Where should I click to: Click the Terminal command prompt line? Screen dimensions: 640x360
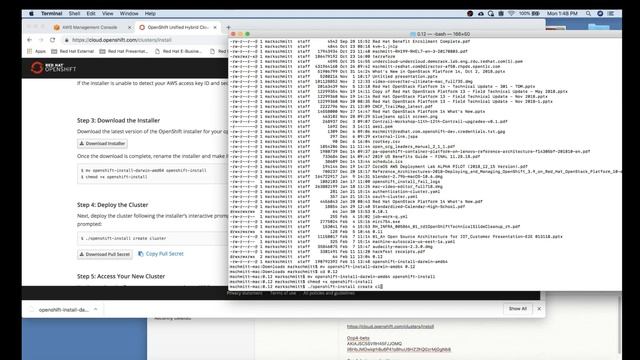coord(306,287)
